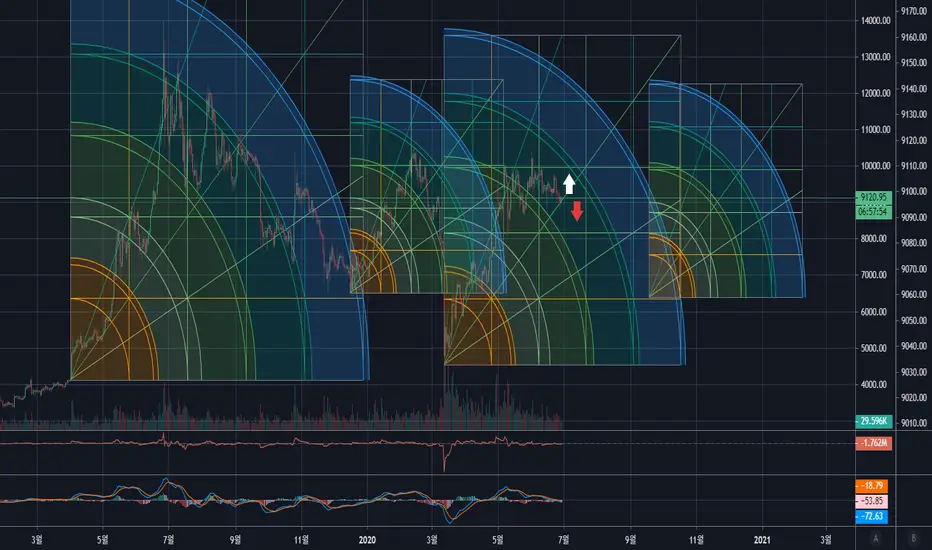Click the orange indicator value -18.79

tap(871, 486)
